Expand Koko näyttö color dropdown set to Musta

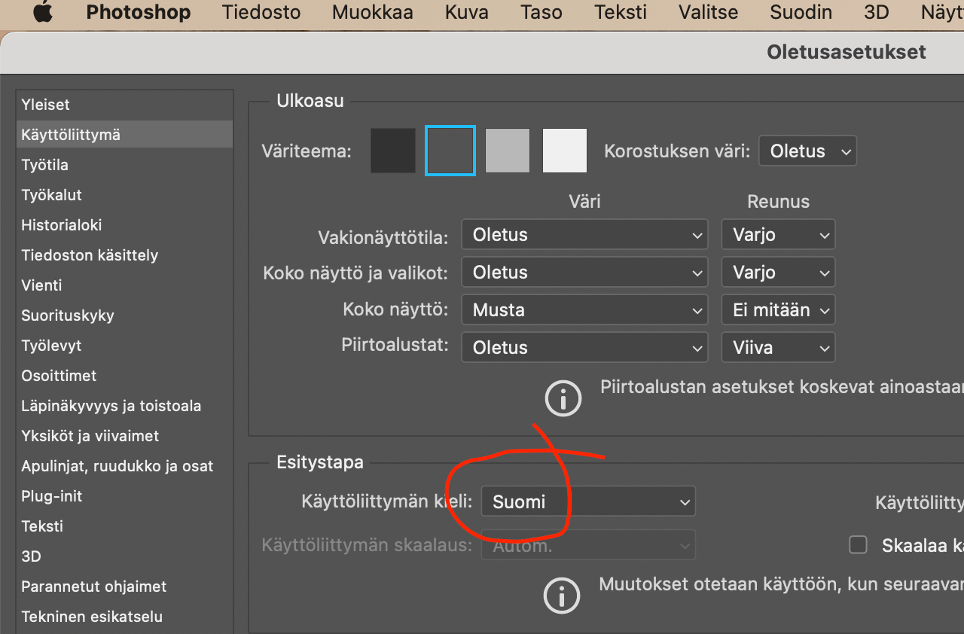coord(585,310)
